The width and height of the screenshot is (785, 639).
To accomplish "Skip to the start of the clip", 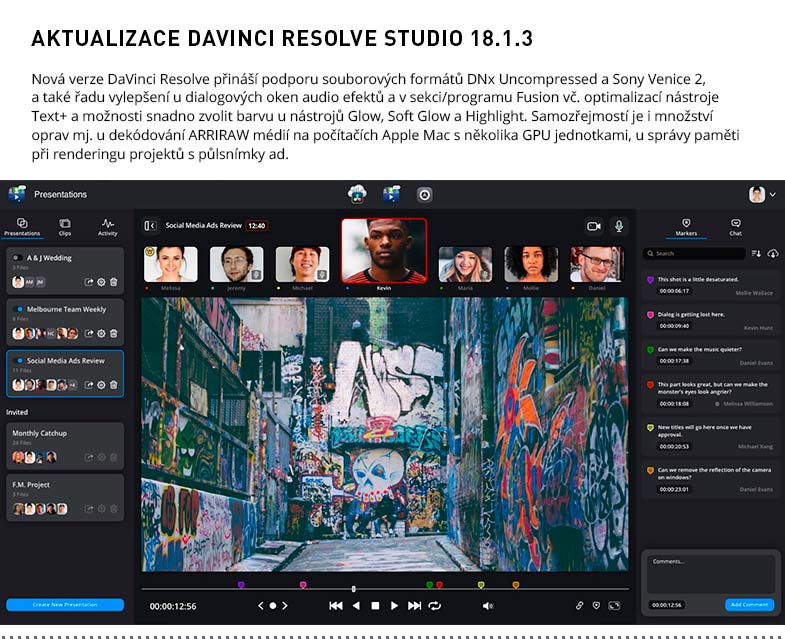I will (336, 606).
